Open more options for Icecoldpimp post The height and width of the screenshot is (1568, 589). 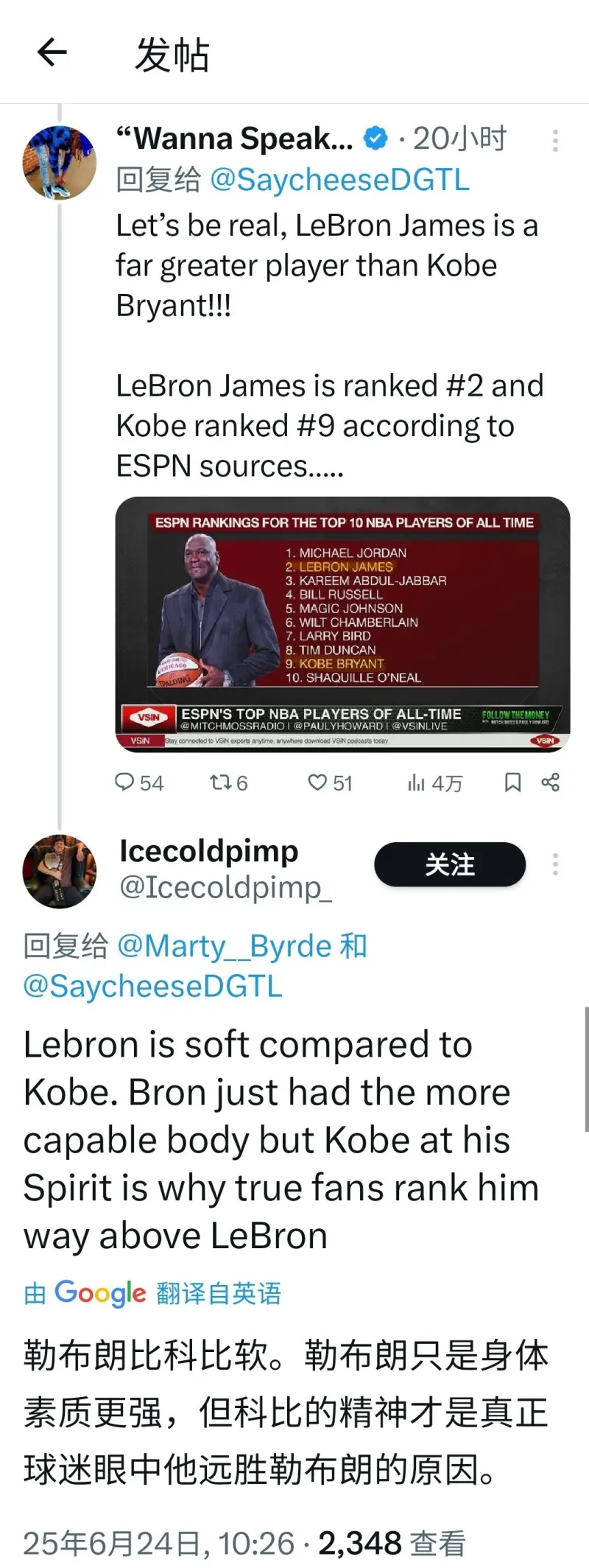[555, 864]
